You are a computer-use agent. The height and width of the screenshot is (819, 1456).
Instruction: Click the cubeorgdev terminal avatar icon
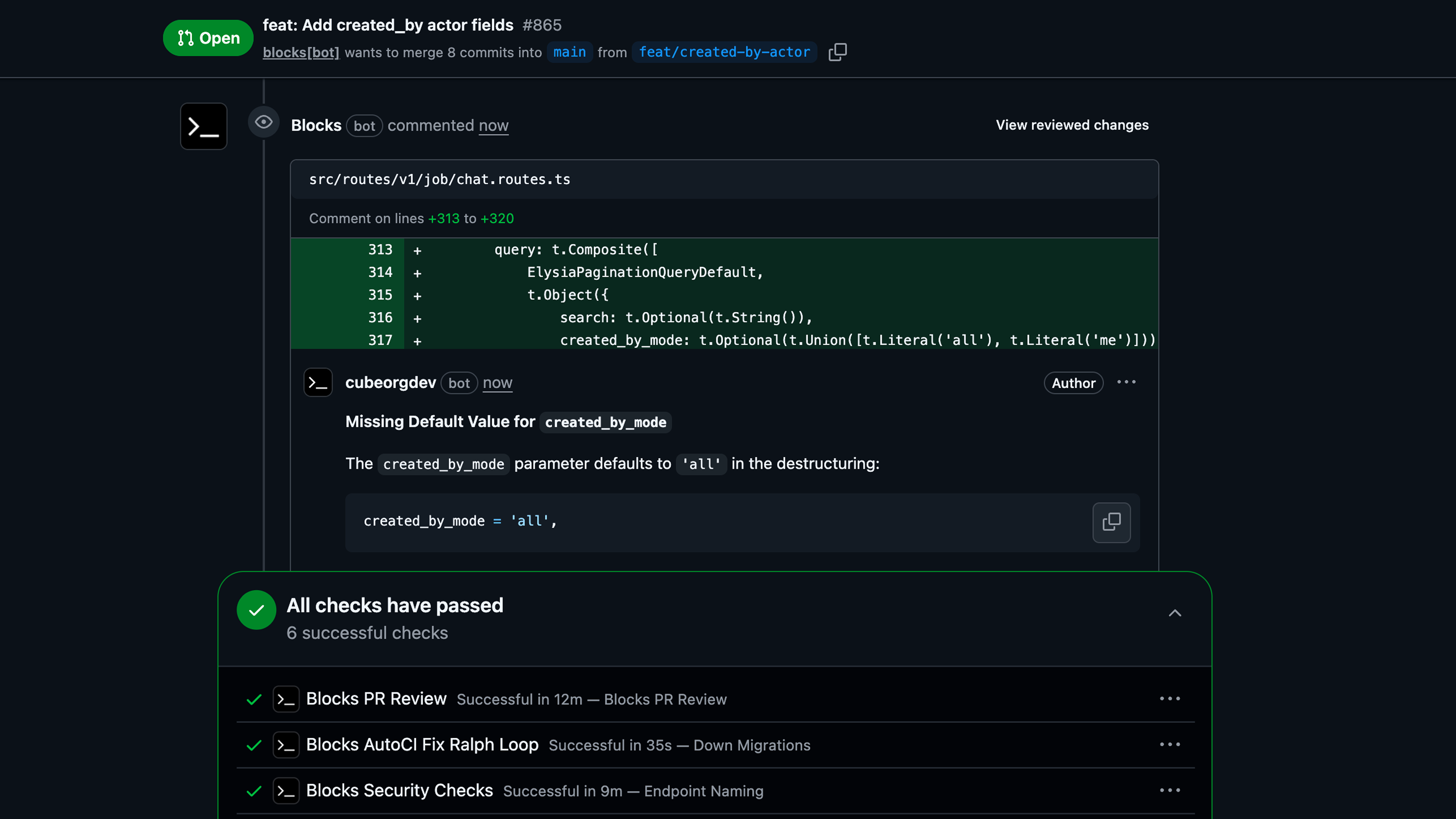click(318, 383)
